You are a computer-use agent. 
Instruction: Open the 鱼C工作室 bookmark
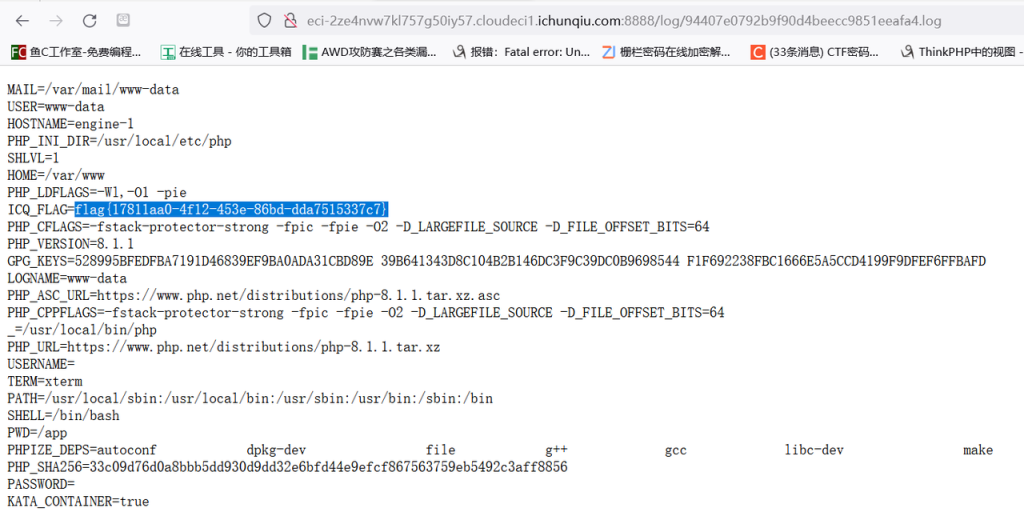(x=76, y=52)
